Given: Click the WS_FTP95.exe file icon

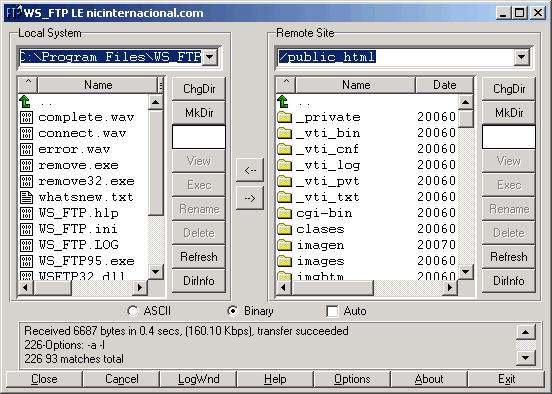Looking at the screenshot, I should coord(26,261).
